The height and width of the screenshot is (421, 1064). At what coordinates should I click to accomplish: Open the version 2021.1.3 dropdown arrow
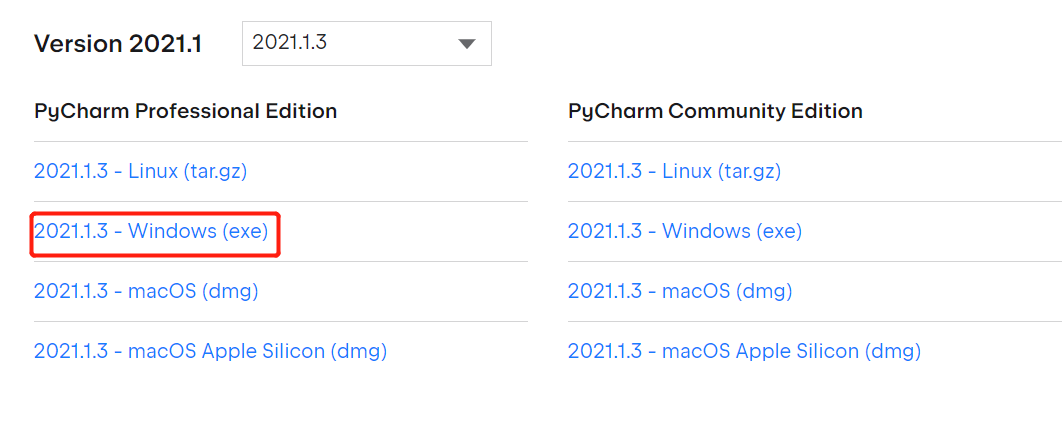tap(466, 44)
